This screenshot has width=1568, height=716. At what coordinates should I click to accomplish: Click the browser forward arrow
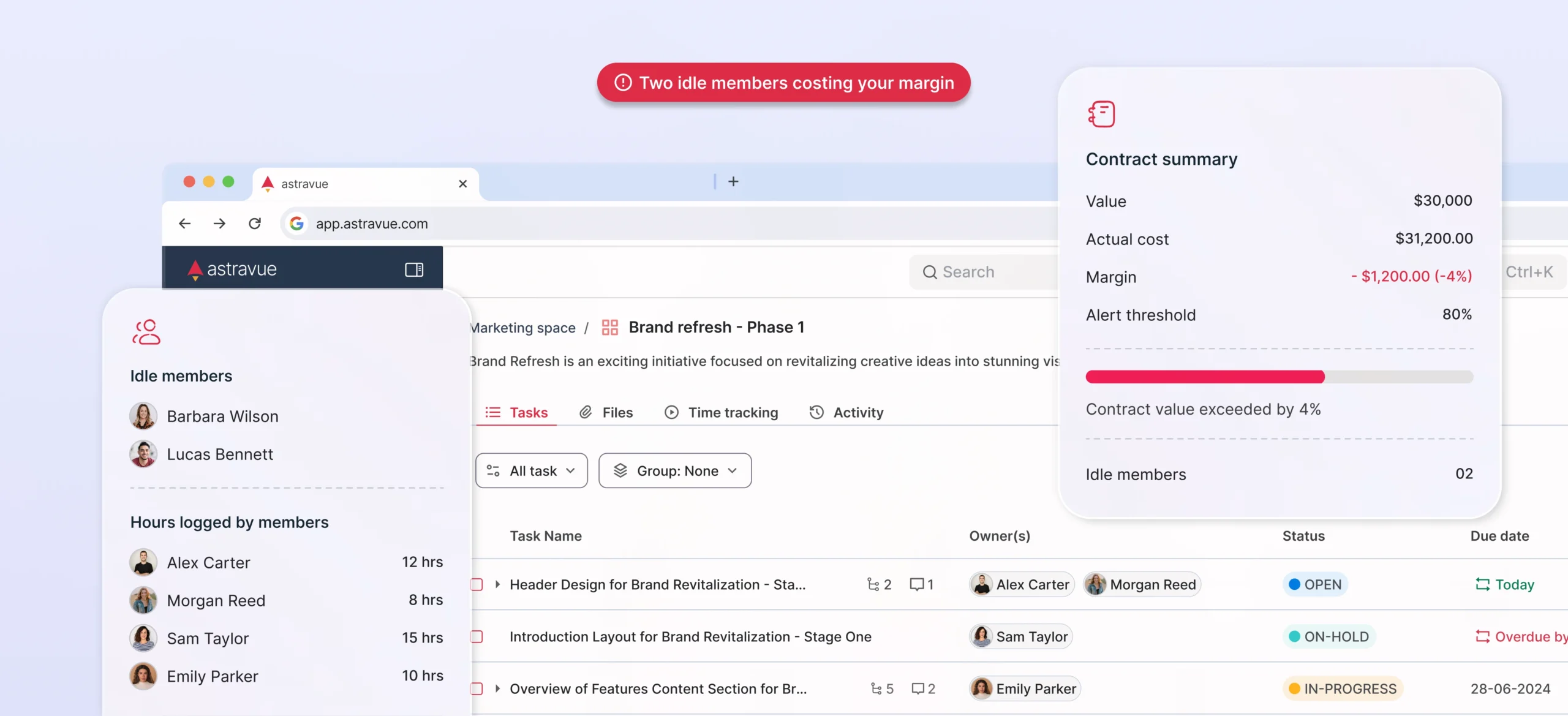tap(219, 224)
